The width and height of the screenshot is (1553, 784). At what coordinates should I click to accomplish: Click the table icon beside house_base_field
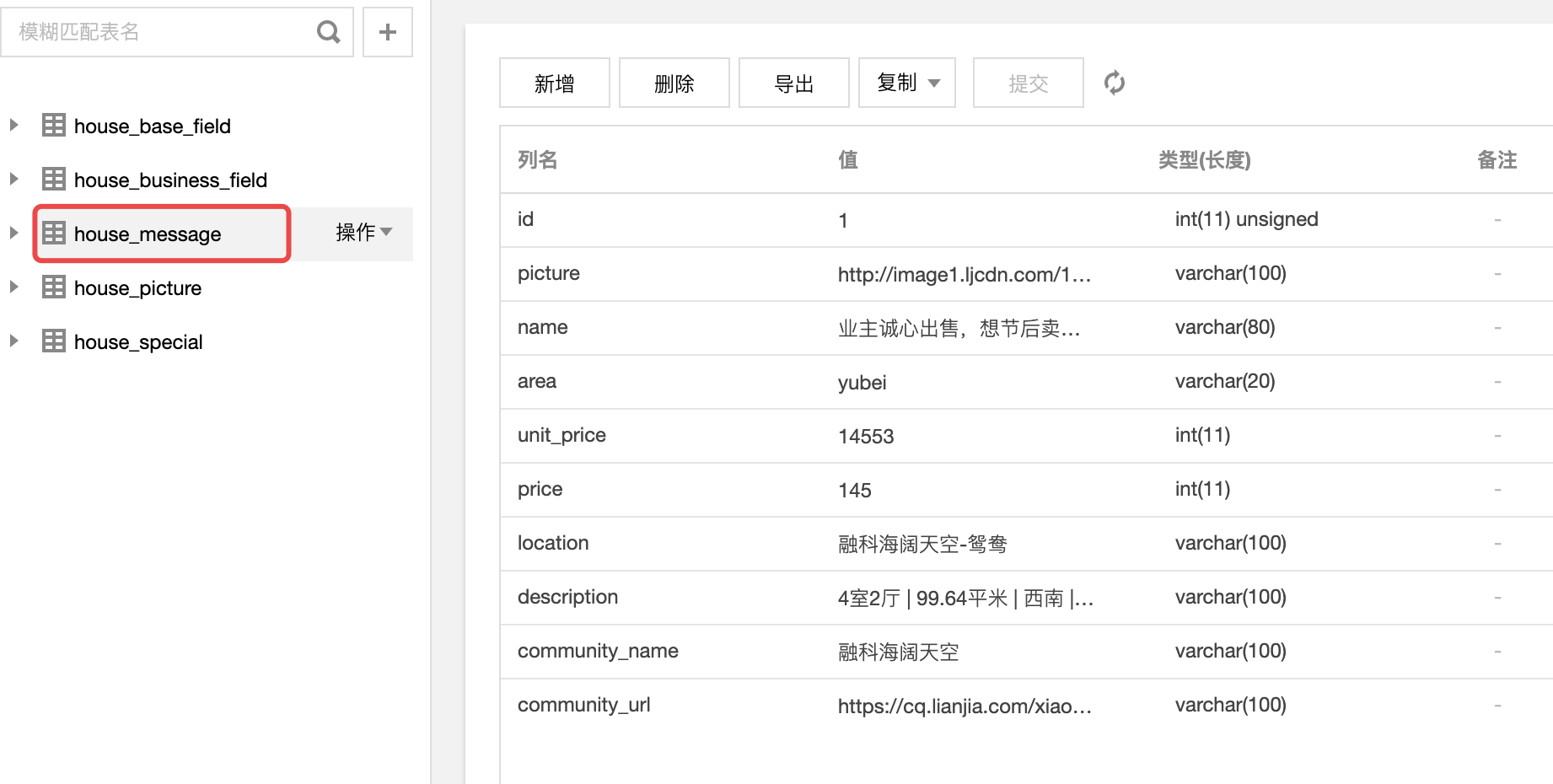tap(54, 126)
